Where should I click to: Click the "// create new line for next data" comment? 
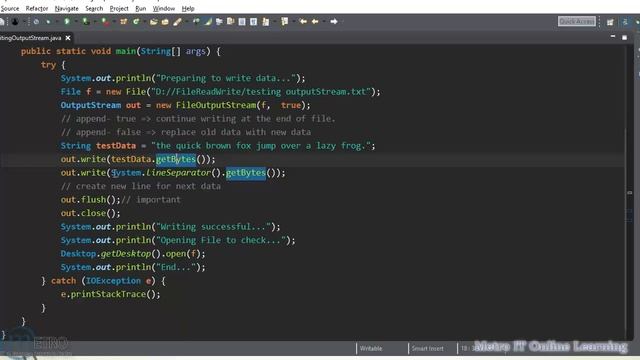141,186
